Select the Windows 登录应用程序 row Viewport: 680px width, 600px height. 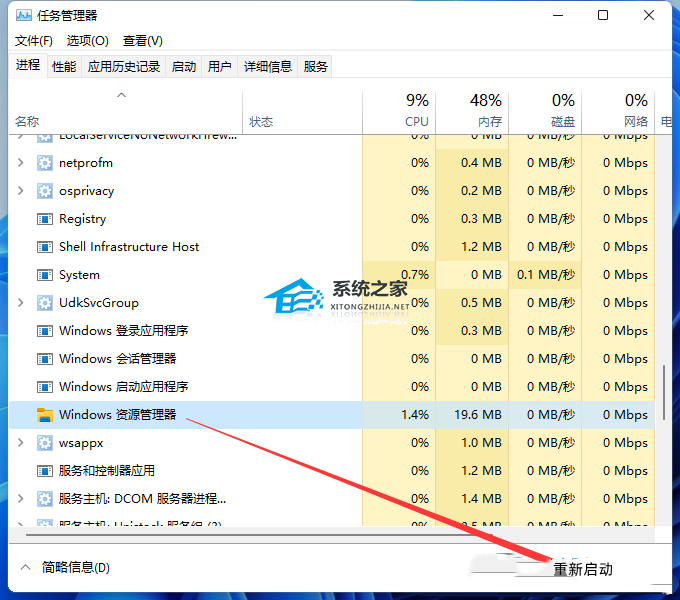332,331
